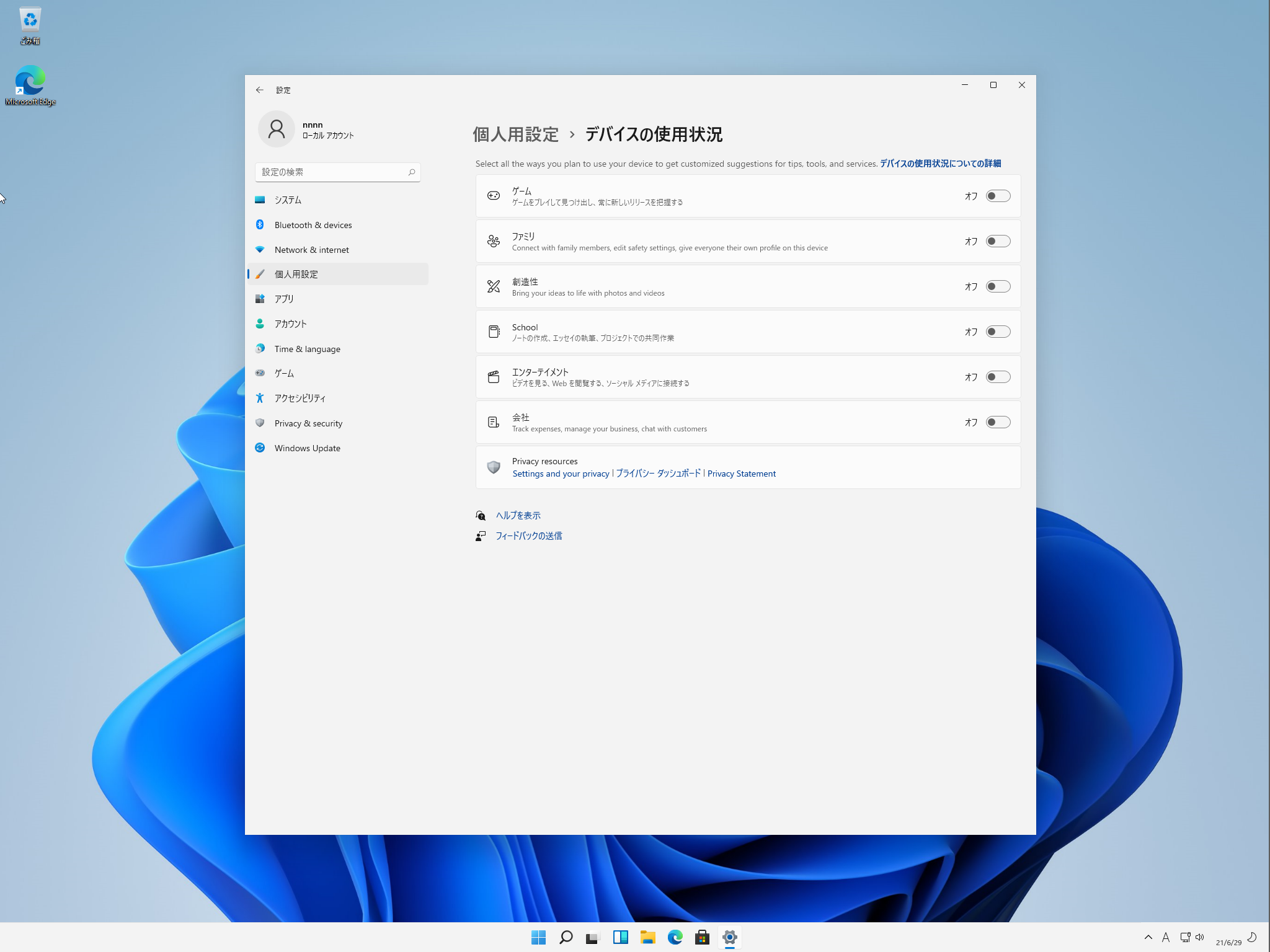
Task: Open taskbar Search icon
Action: [566, 937]
